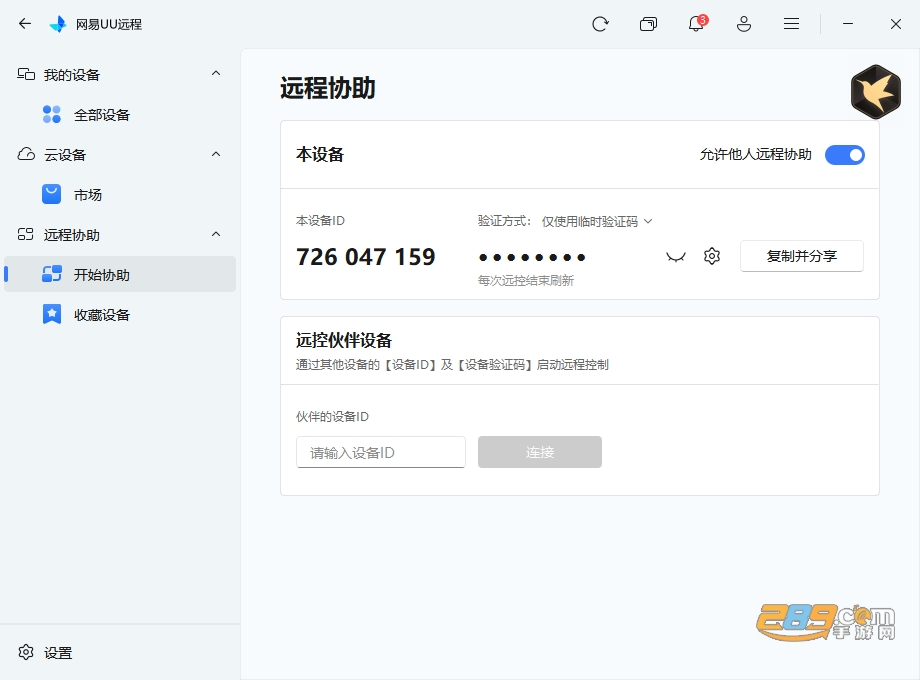
Task: Minimize the UU Remote window
Action: pos(848,24)
